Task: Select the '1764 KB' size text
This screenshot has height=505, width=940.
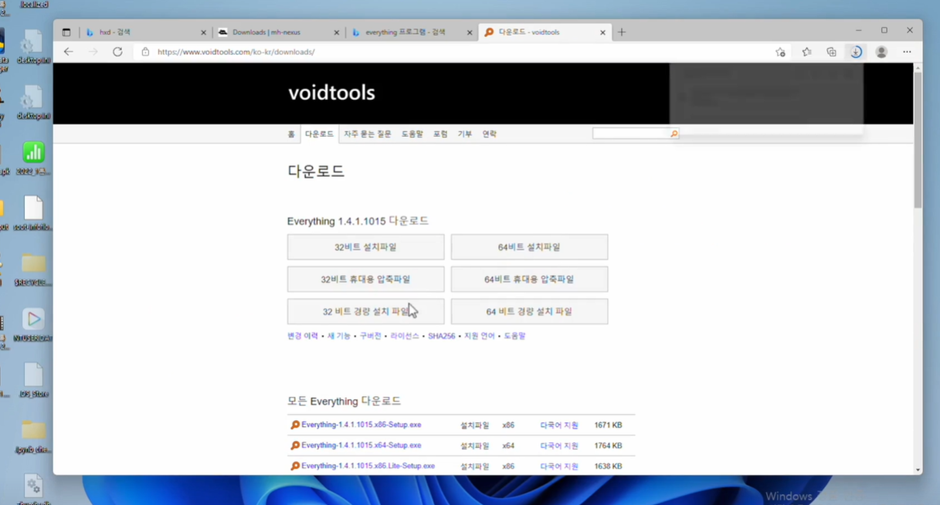Action: click(608, 446)
